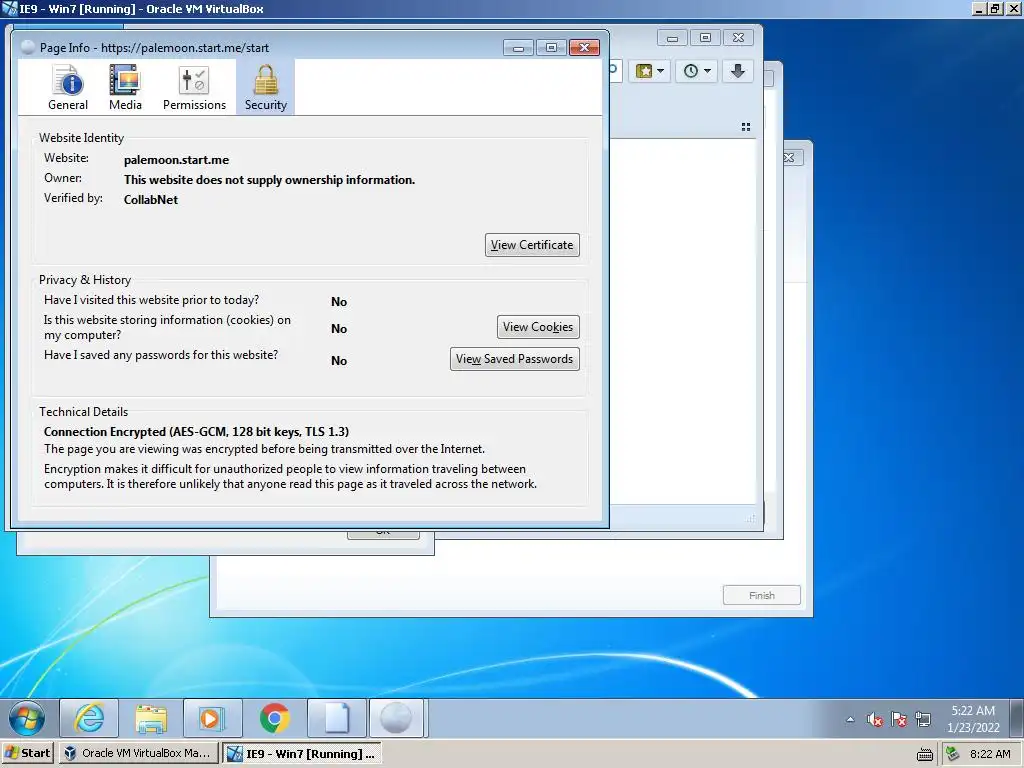
Task: Click the grid icon in the browser window
Action: pyautogui.click(x=746, y=127)
